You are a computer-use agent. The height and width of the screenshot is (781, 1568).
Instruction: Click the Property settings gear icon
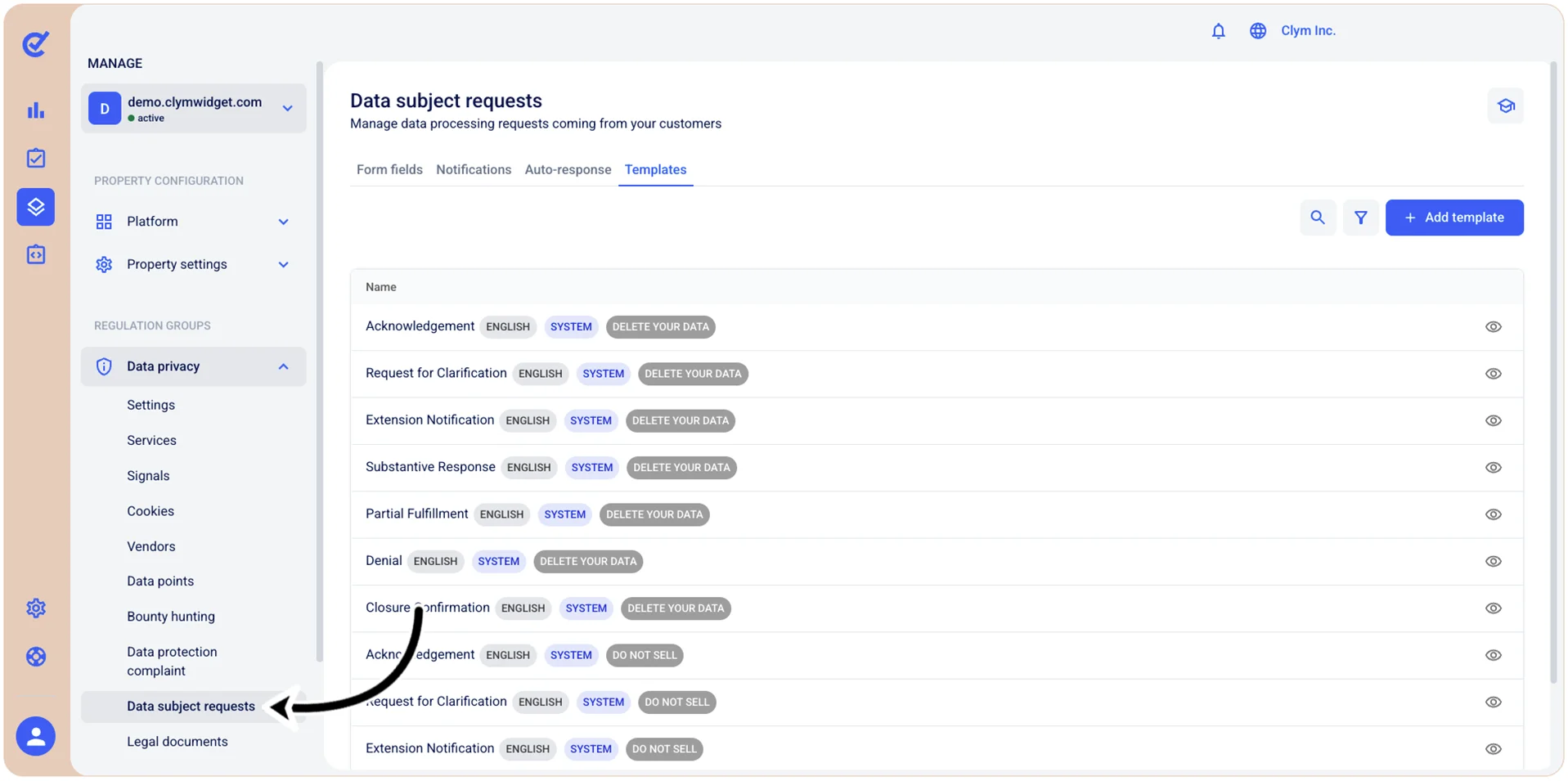coord(104,264)
